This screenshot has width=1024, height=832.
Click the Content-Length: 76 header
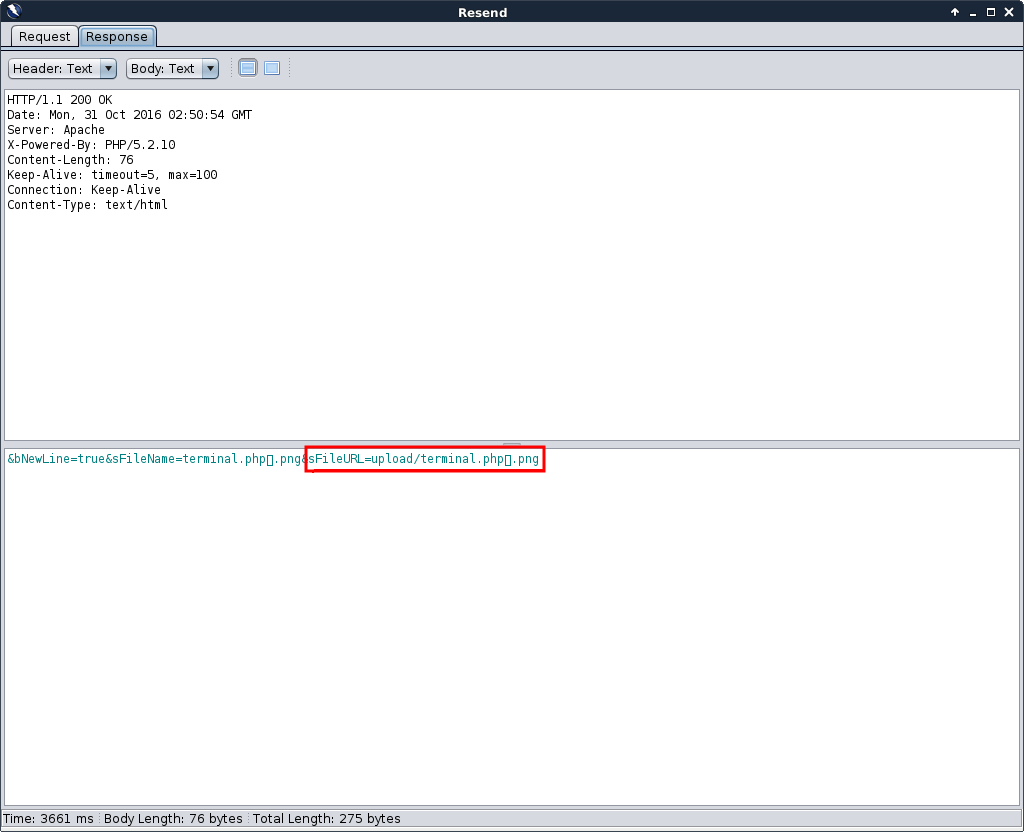click(70, 160)
